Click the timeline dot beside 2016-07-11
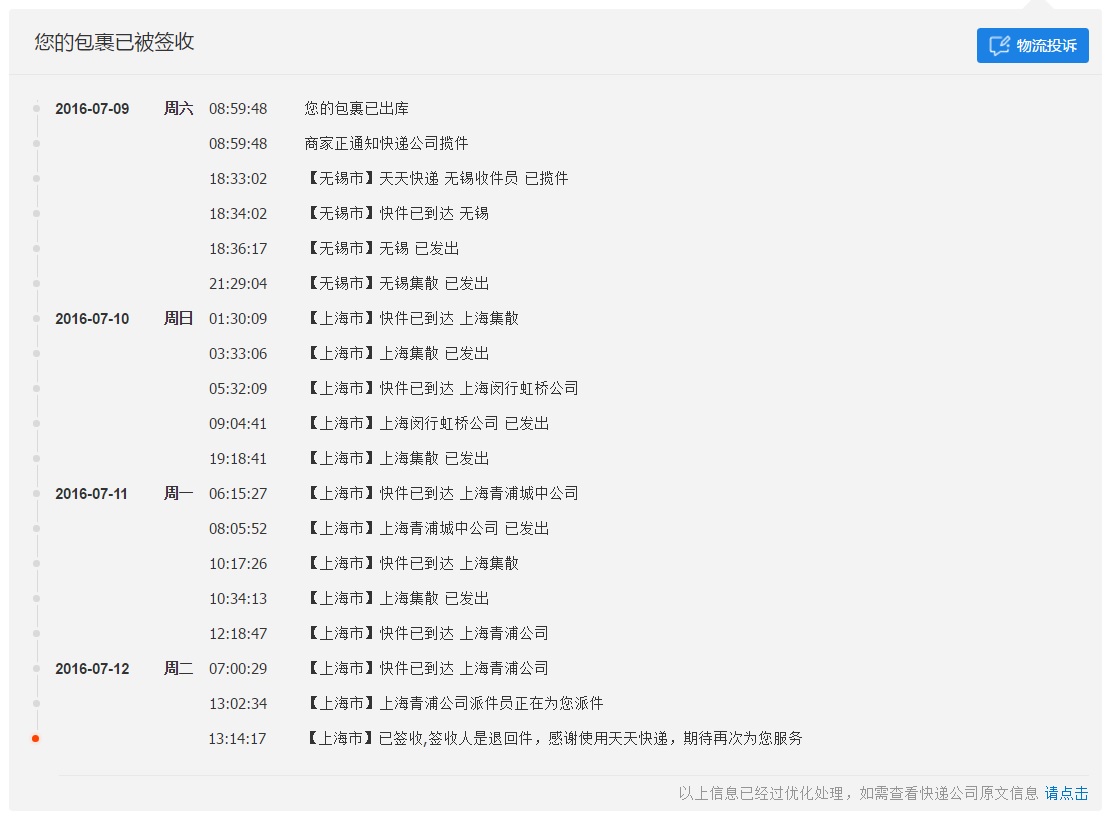 36,493
